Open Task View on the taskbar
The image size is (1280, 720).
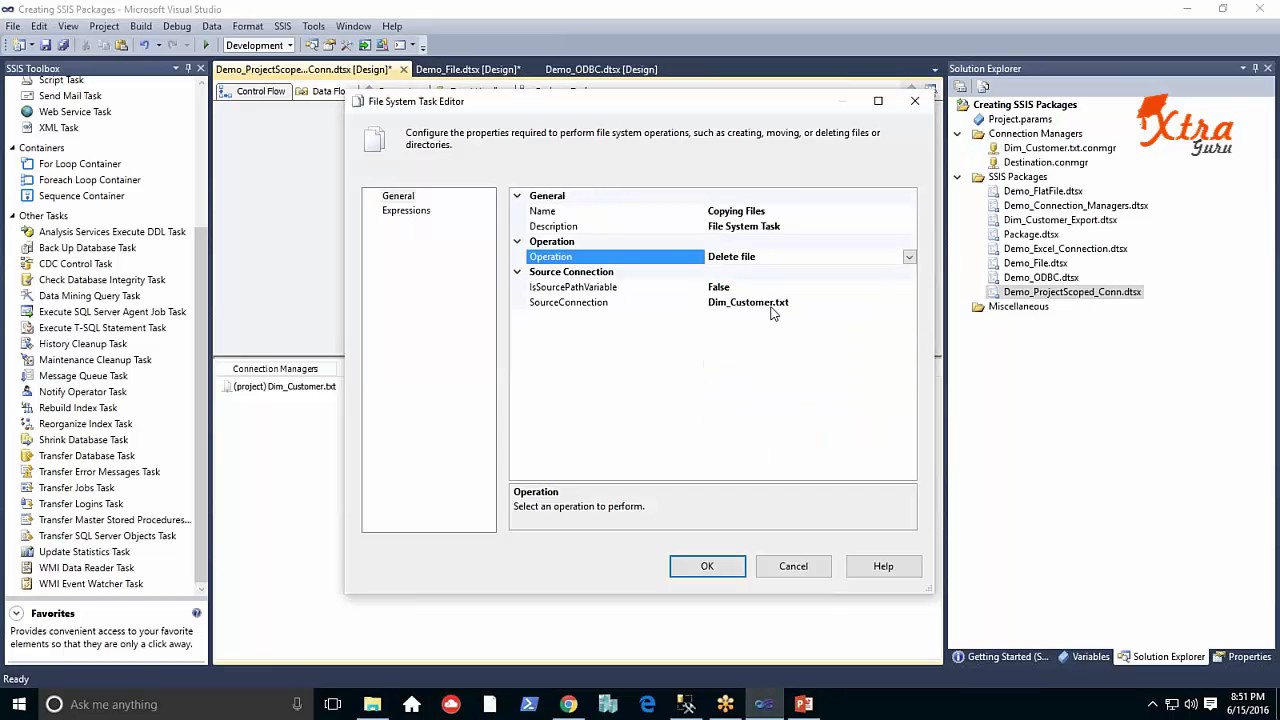(333, 704)
